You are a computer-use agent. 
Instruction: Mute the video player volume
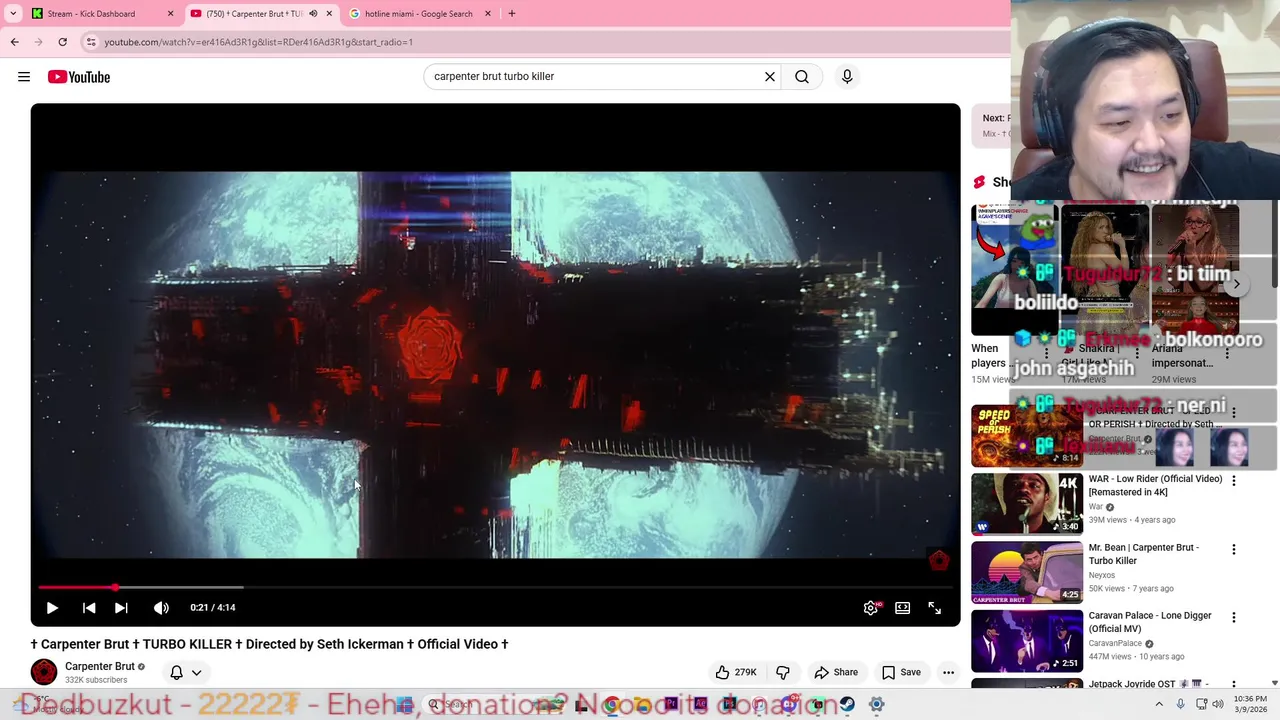pyautogui.click(x=161, y=607)
